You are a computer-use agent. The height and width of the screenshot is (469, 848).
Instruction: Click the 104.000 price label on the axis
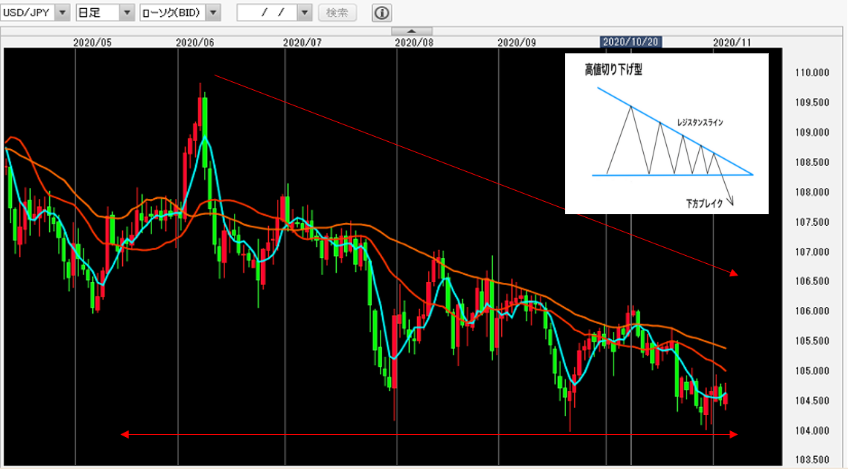click(x=811, y=431)
